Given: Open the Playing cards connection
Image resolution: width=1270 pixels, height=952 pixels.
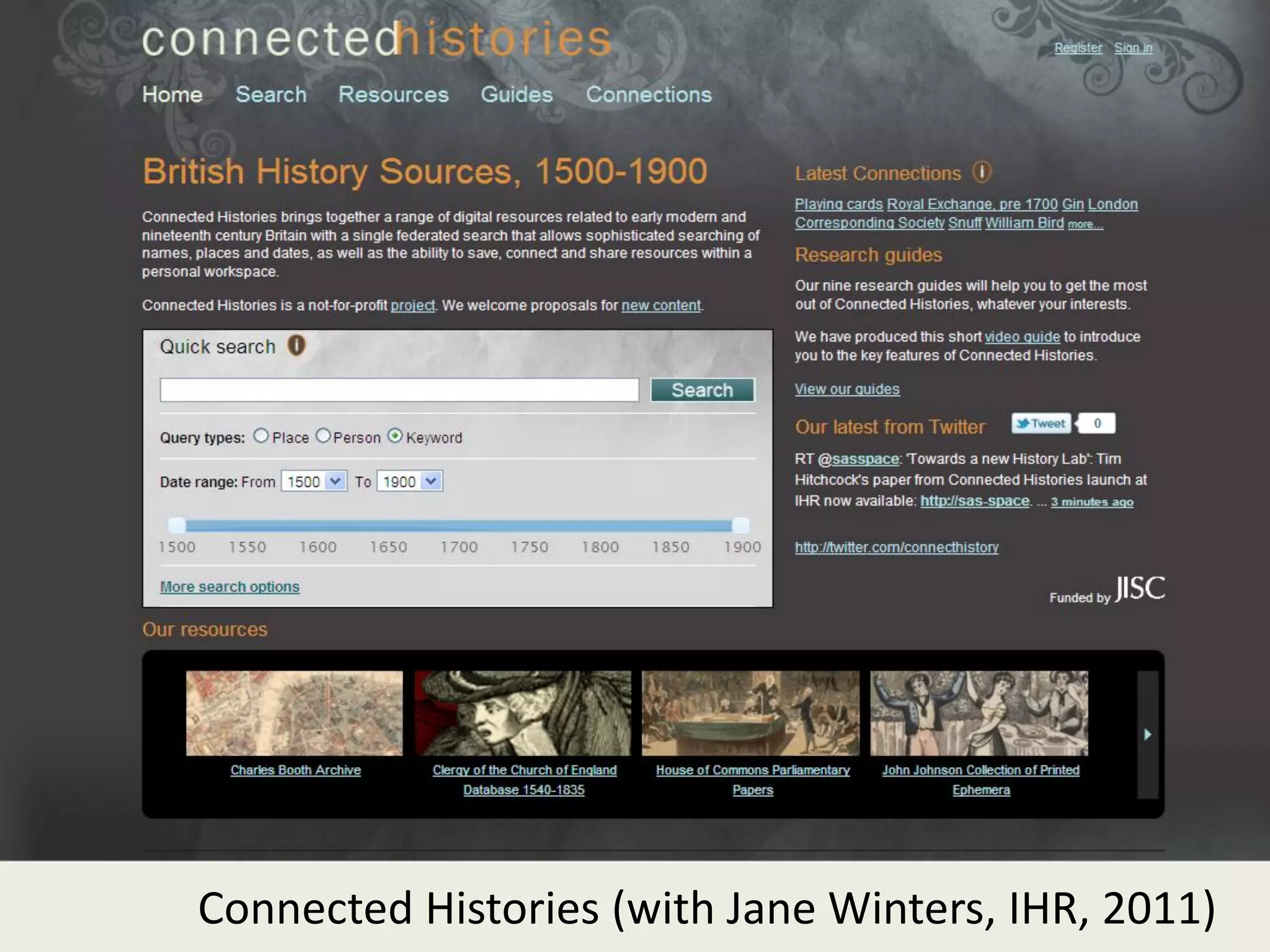Looking at the screenshot, I should [838, 204].
